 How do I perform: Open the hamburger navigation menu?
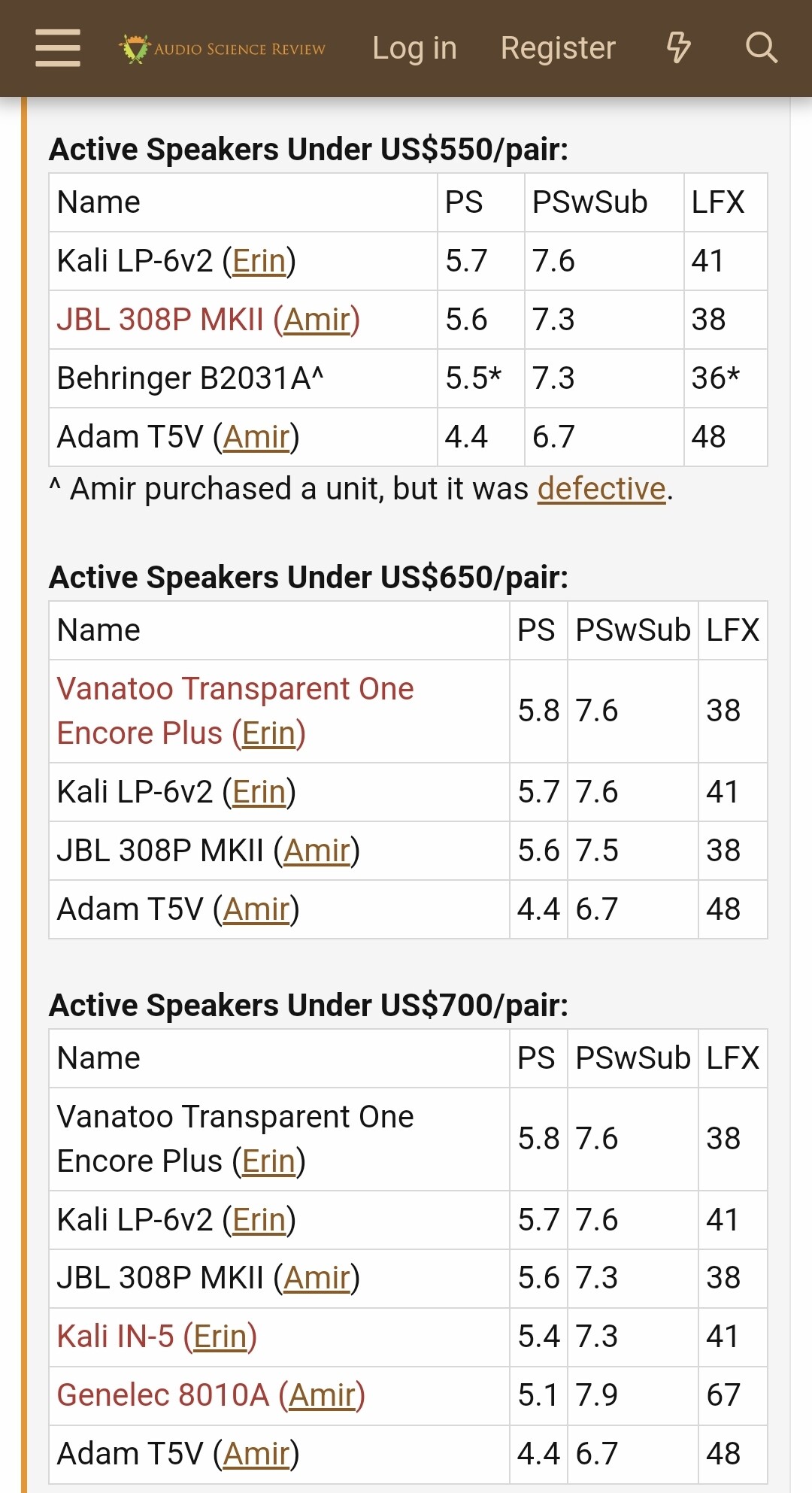coord(58,48)
